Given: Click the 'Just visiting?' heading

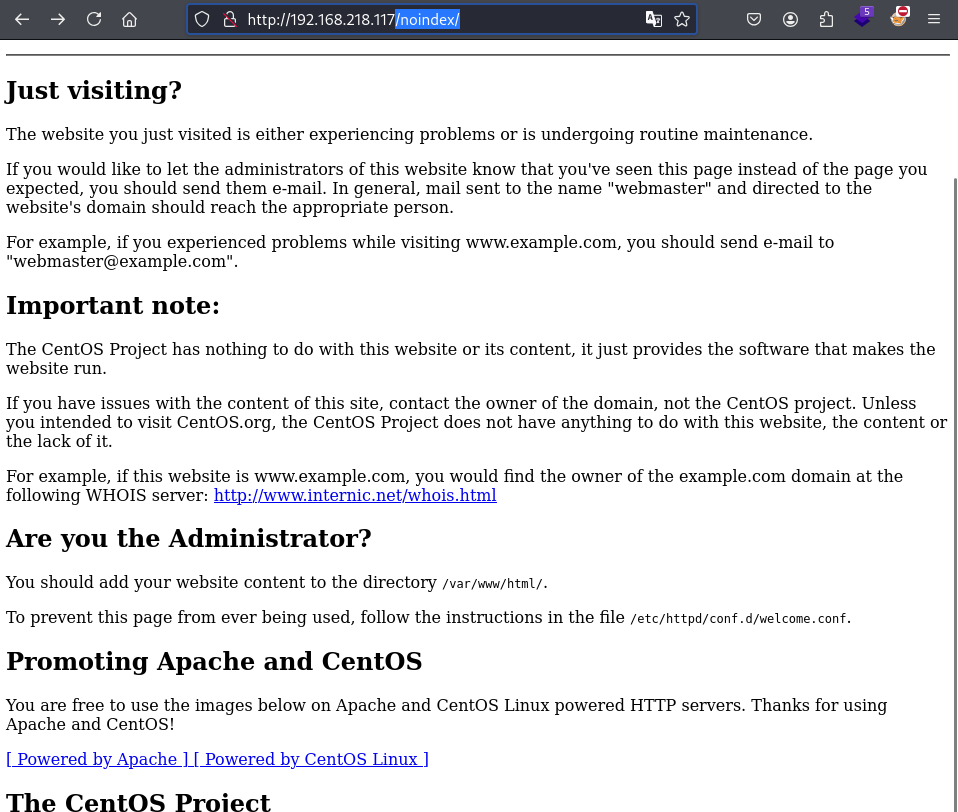Looking at the screenshot, I should [x=94, y=90].
